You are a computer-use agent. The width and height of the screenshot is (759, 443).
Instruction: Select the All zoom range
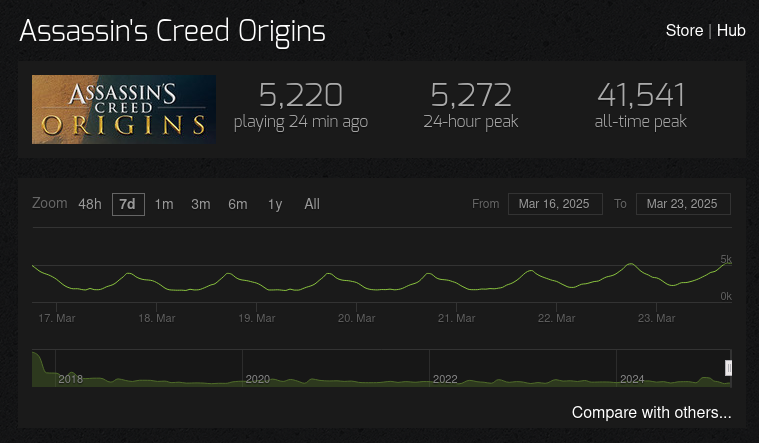(x=312, y=204)
